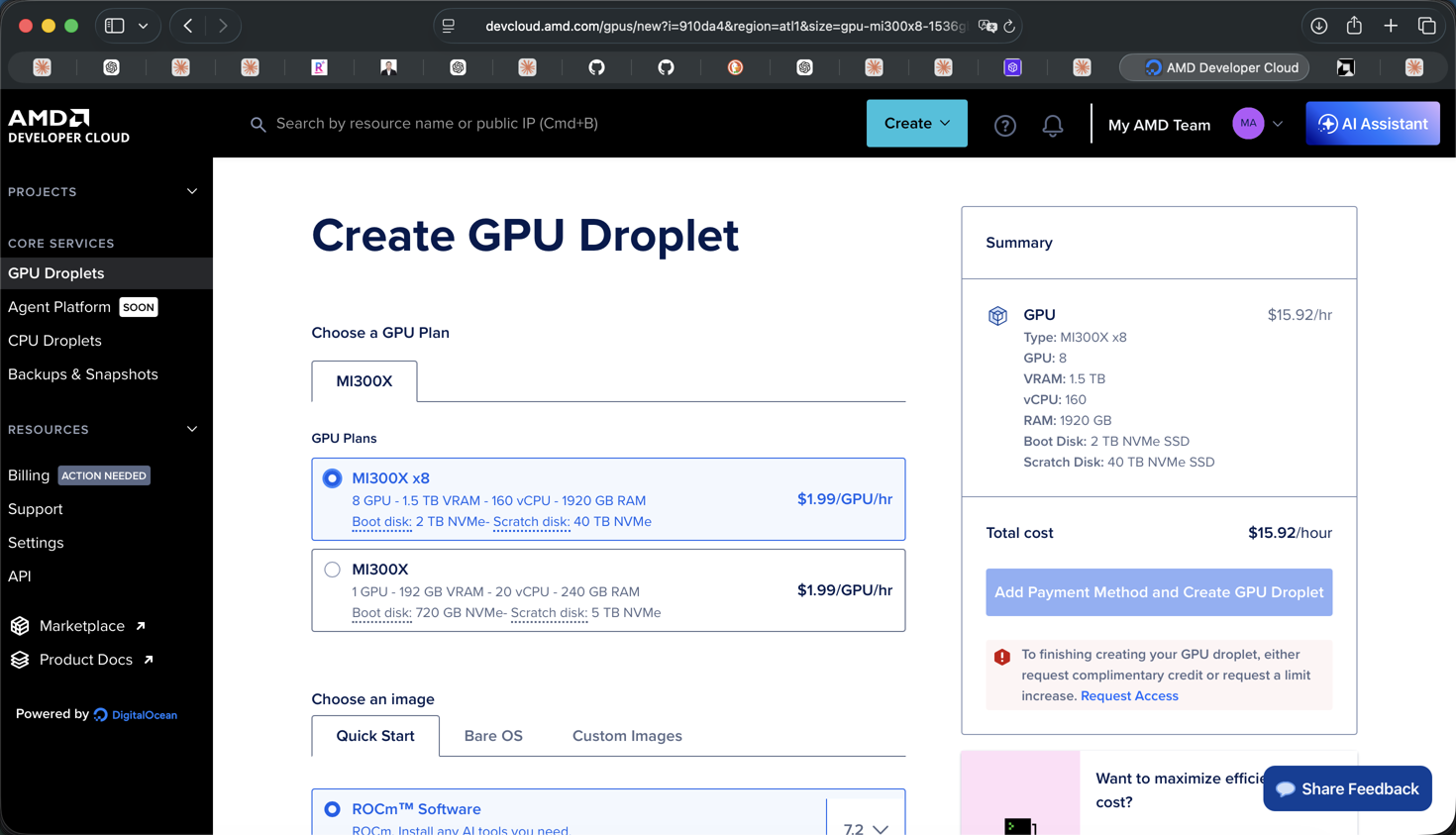Viewport: 1456px width, 835px height.
Task: Expand the account menu chevron
Action: click(1278, 125)
